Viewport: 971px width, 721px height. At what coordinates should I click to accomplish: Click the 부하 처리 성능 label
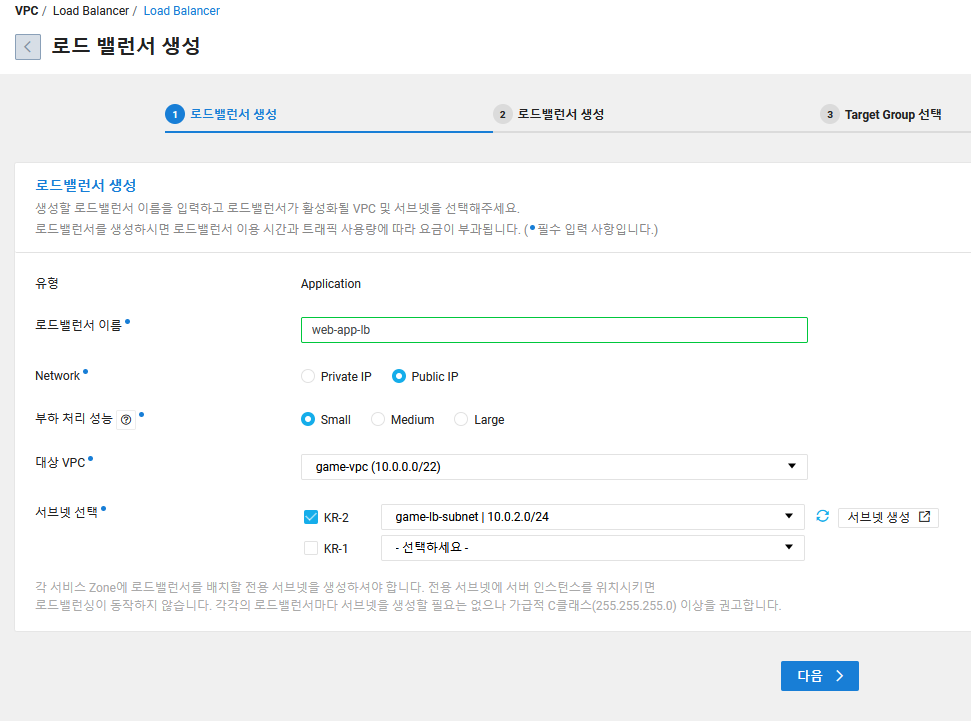[74, 419]
